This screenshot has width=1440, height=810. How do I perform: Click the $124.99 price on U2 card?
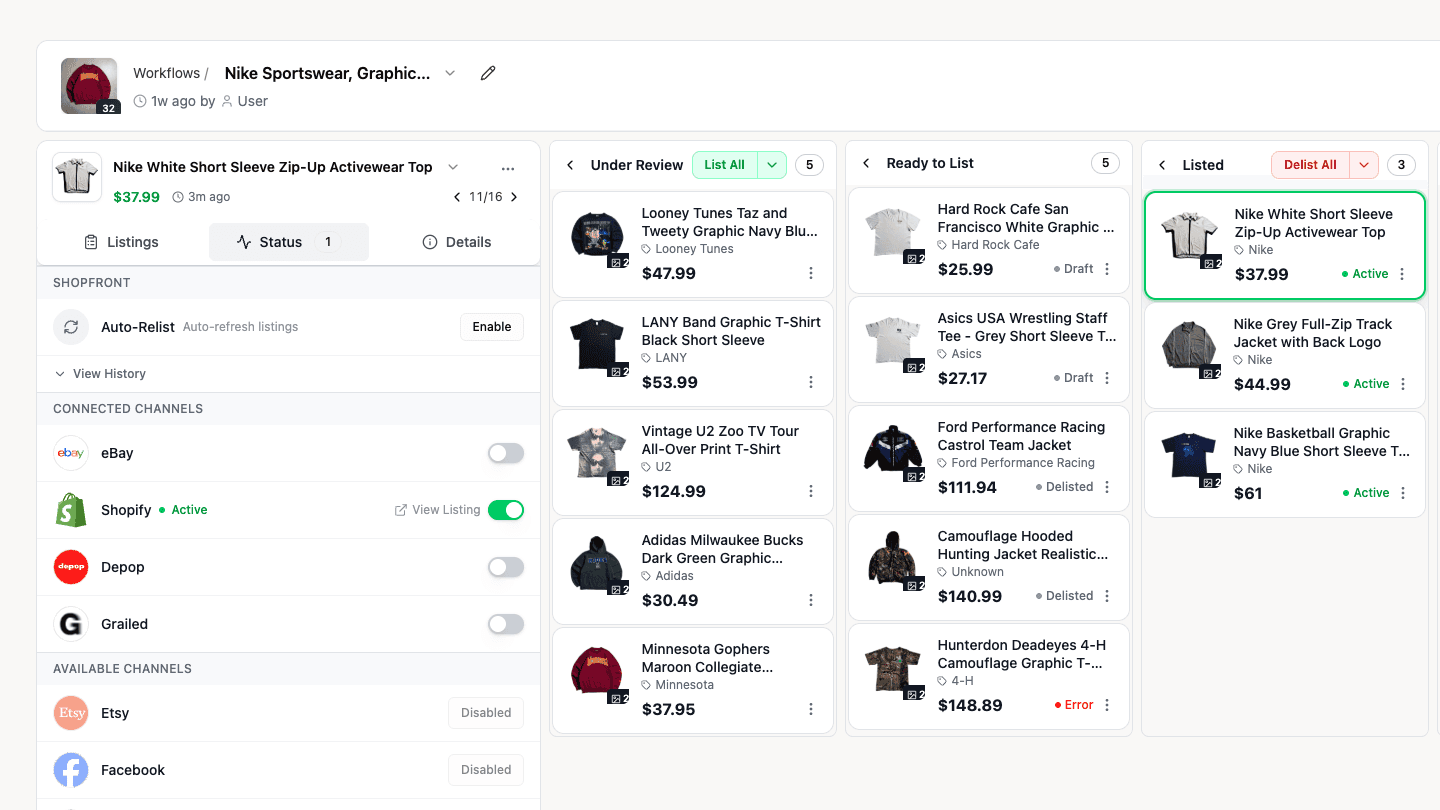(673, 492)
